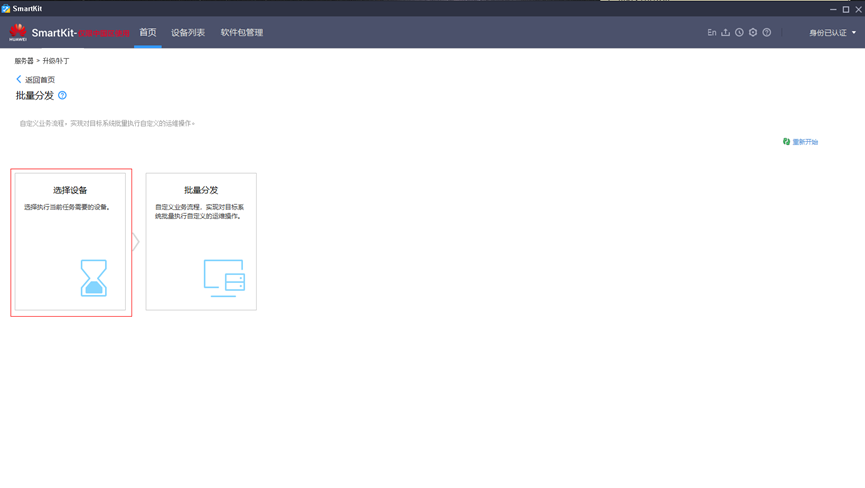
Task: Open the 设备列表 tab
Action: [x=188, y=33]
